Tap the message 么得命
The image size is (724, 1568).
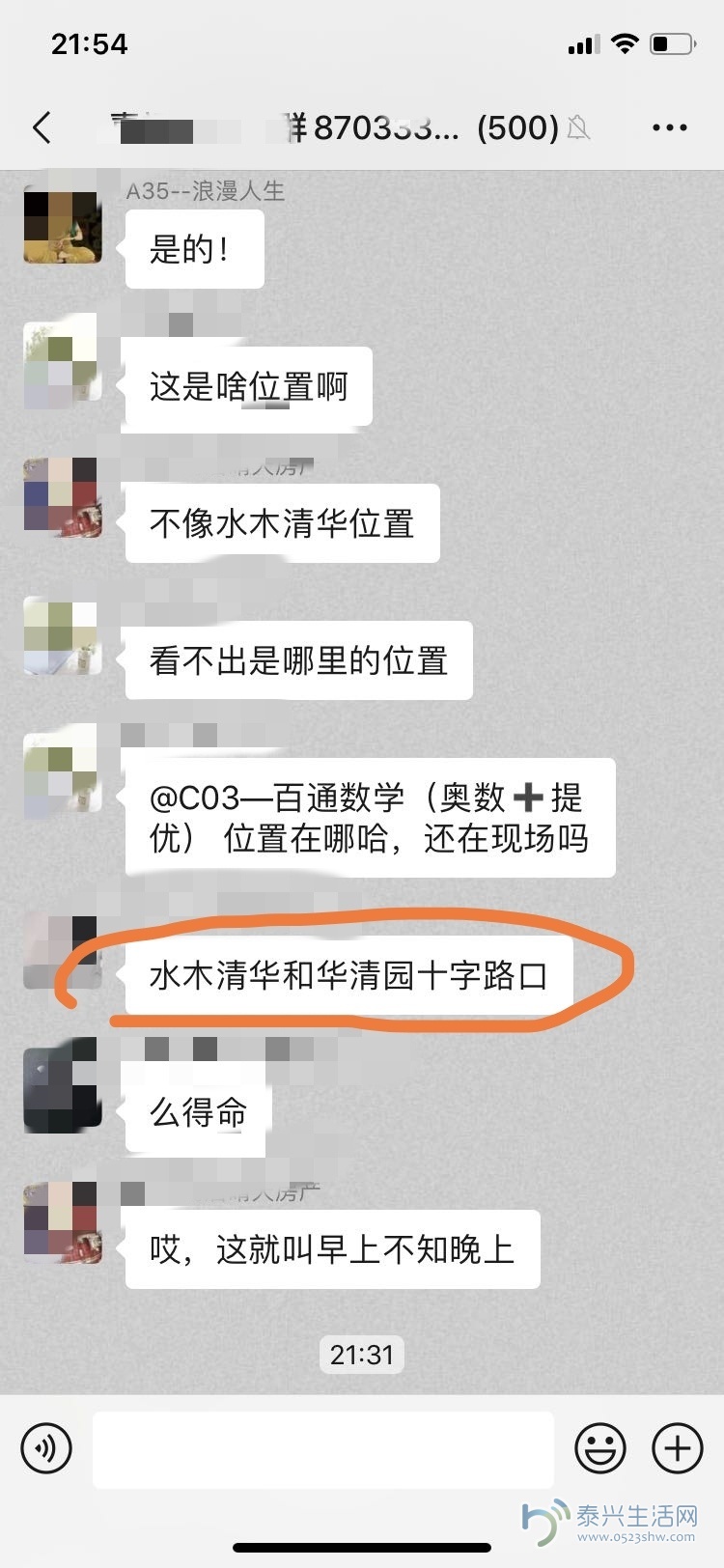tap(198, 1112)
